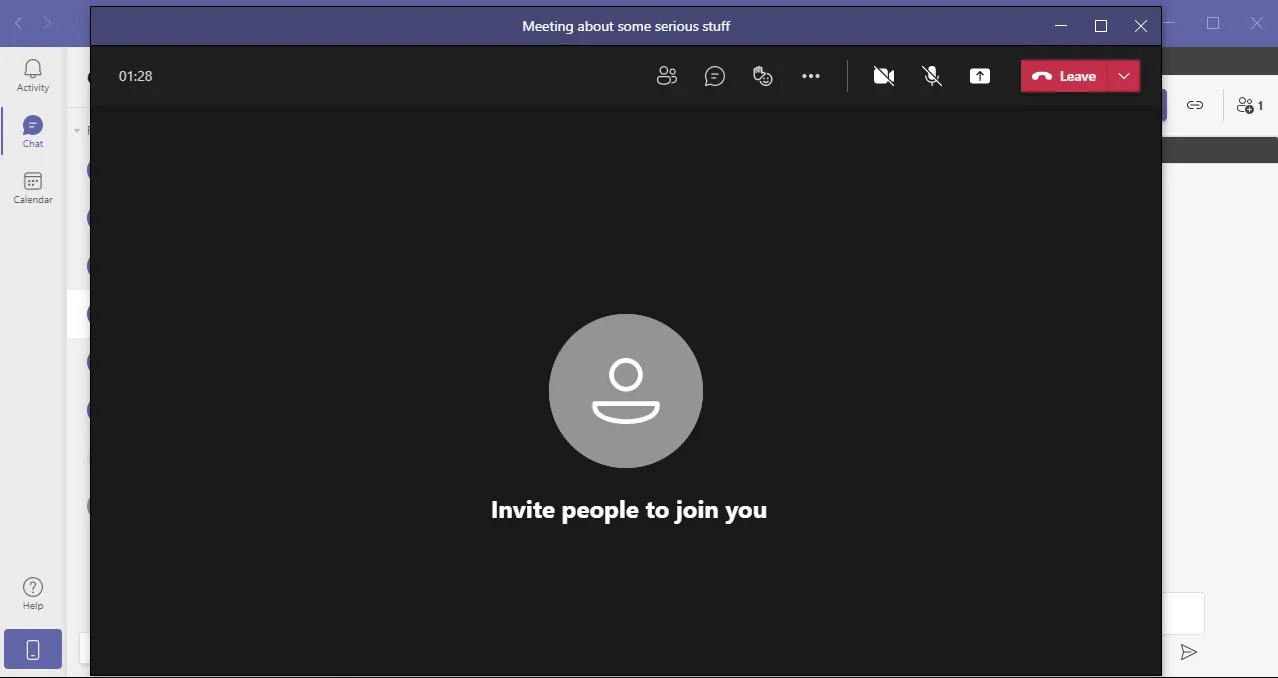Collapse the chat list panel
The image size is (1278, 678).
76,130
